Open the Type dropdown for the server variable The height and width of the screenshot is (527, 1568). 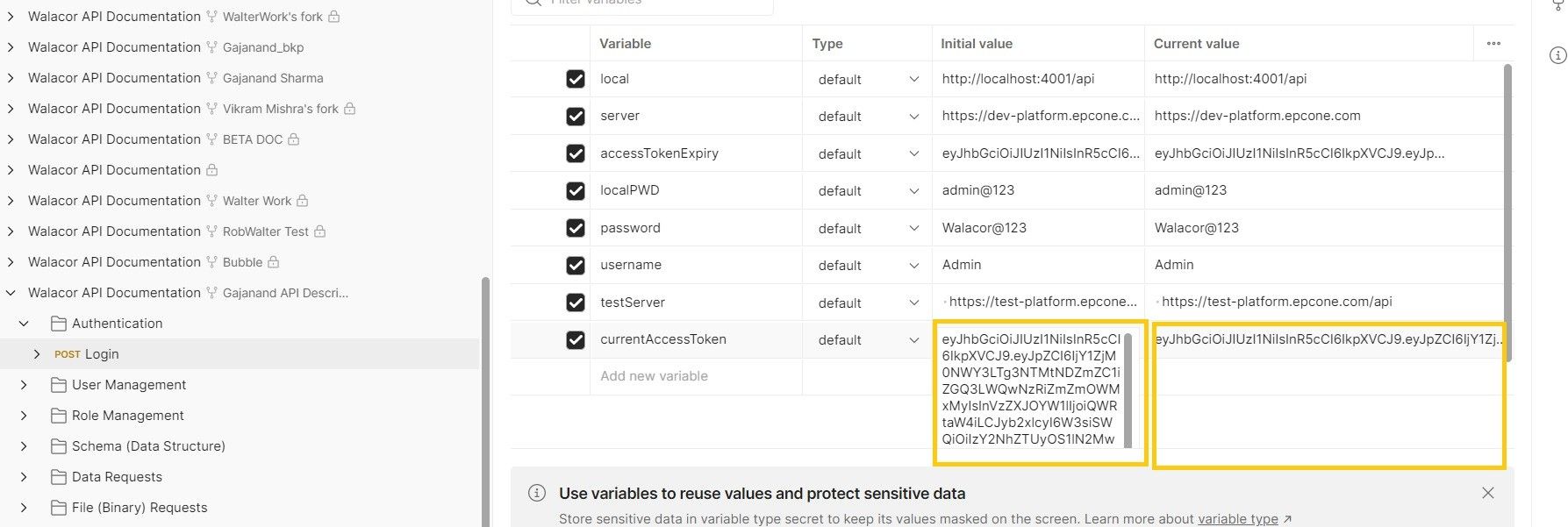(913, 115)
